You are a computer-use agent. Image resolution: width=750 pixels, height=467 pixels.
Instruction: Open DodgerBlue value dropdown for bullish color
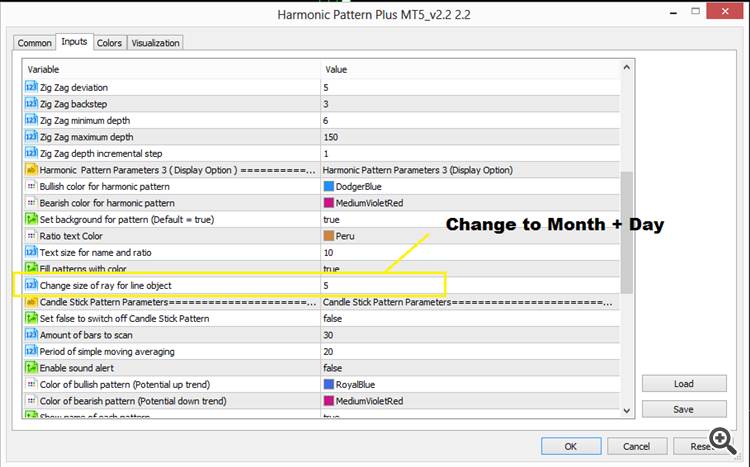click(470, 187)
